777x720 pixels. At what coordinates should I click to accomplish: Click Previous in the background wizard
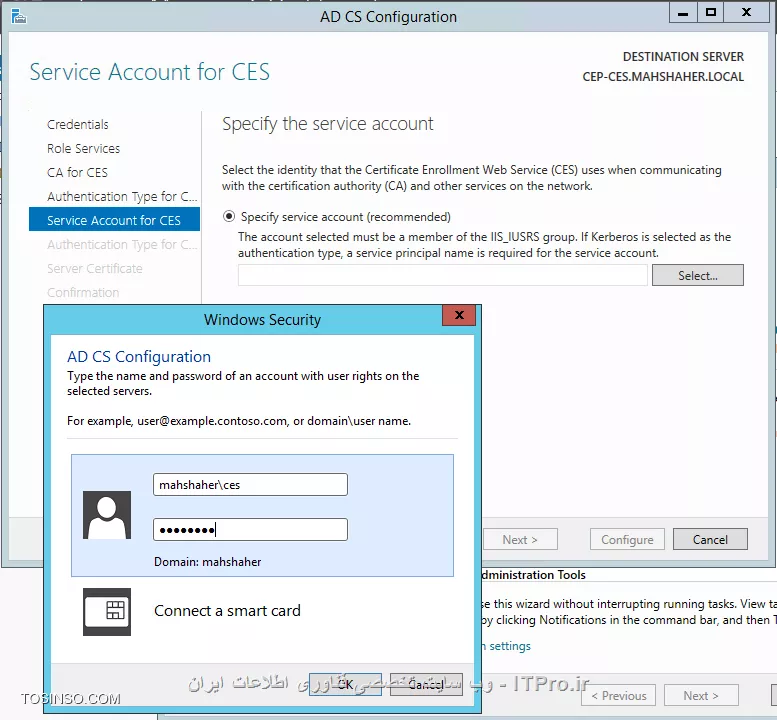tap(619, 696)
